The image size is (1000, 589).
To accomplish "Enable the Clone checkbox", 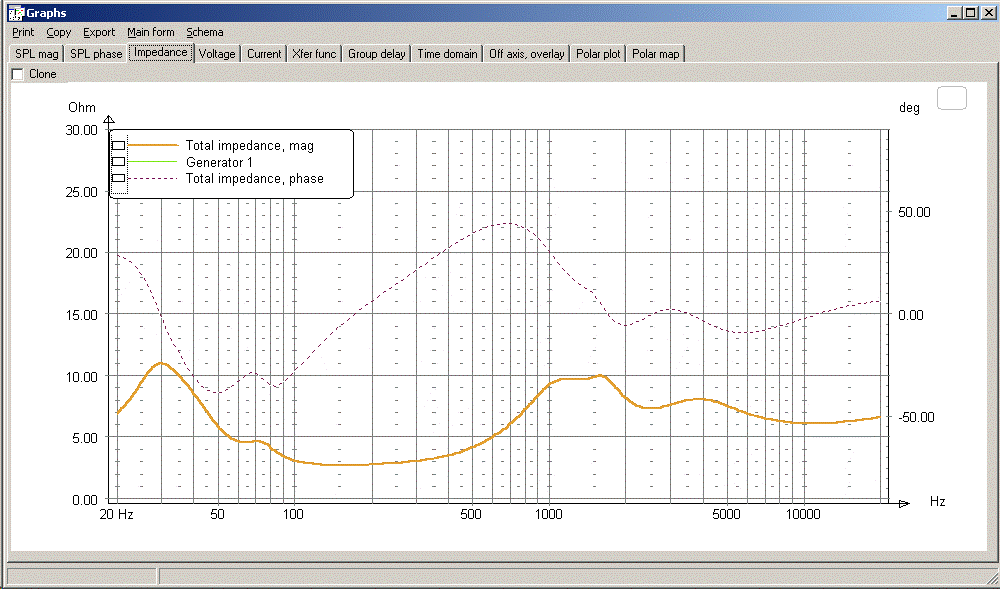I will pyautogui.click(x=18, y=74).
